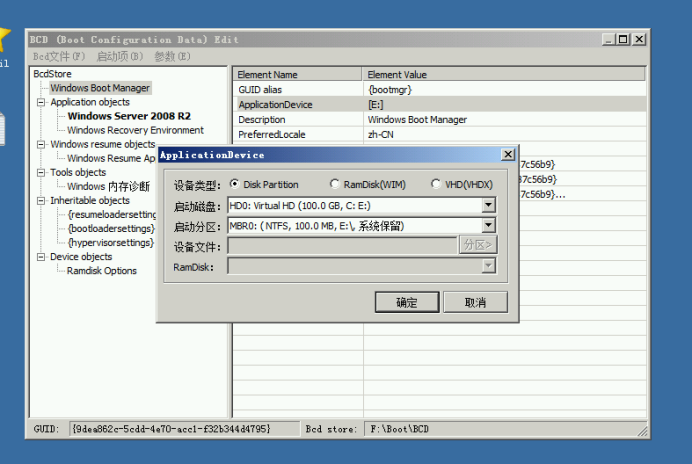Open the boot disk (启动磁盘) dropdown
The width and height of the screenshot is (692, 464).
(488, 205)
